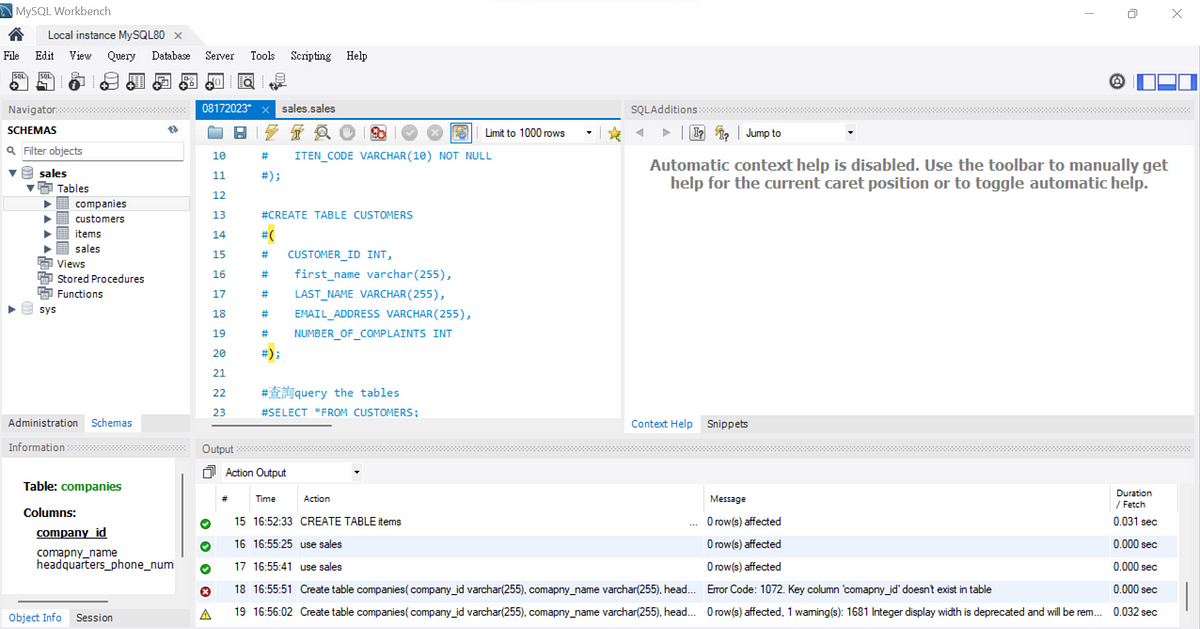
Task: Go to the Workbench home screen icon
Action: pos(15,35)
